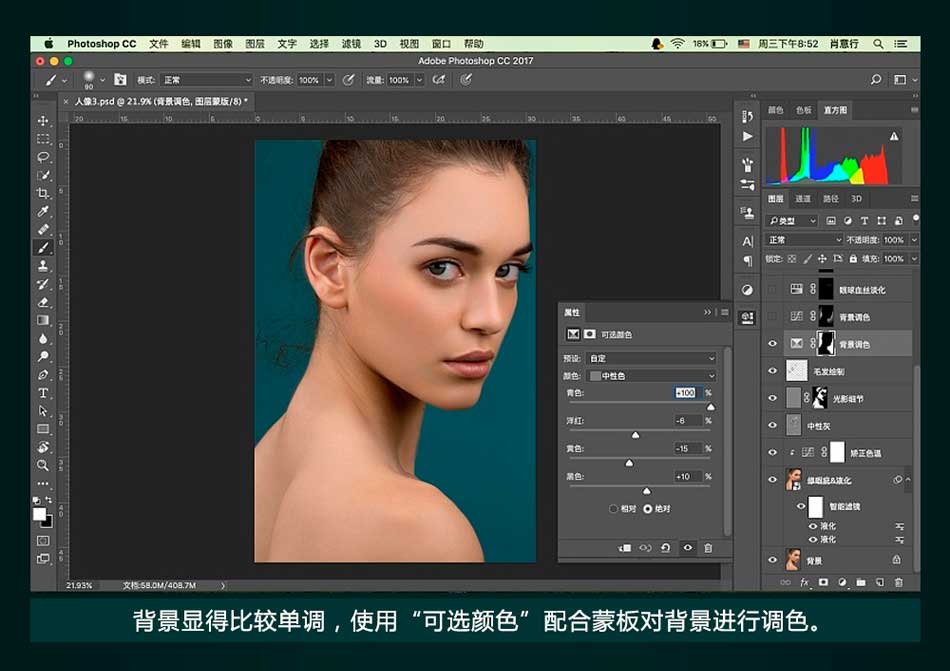Select the 相对 radio button

[613, 509]
